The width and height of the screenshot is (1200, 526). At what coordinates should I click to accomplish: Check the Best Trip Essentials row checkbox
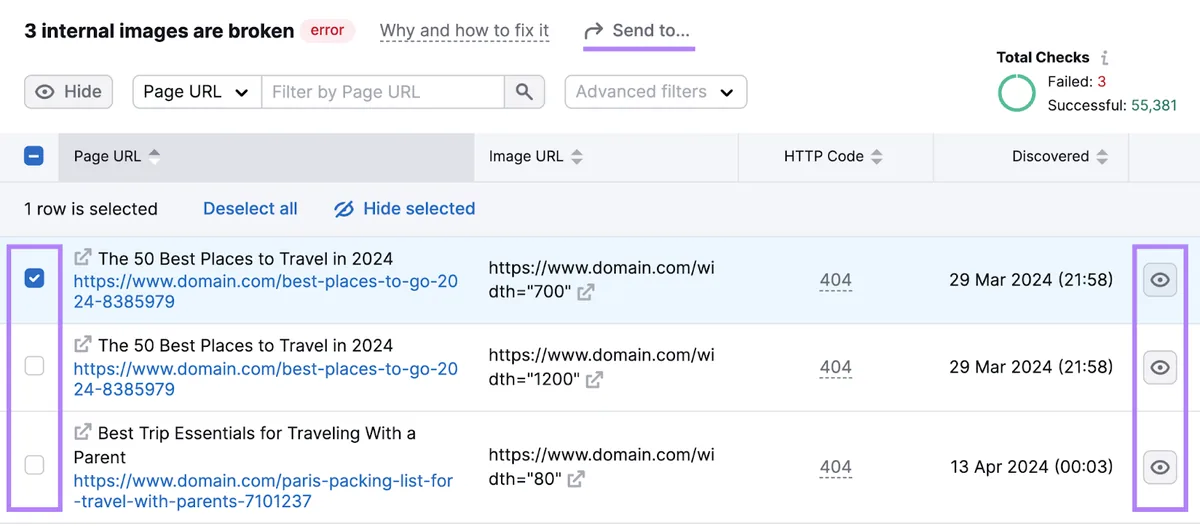(34, 465)
